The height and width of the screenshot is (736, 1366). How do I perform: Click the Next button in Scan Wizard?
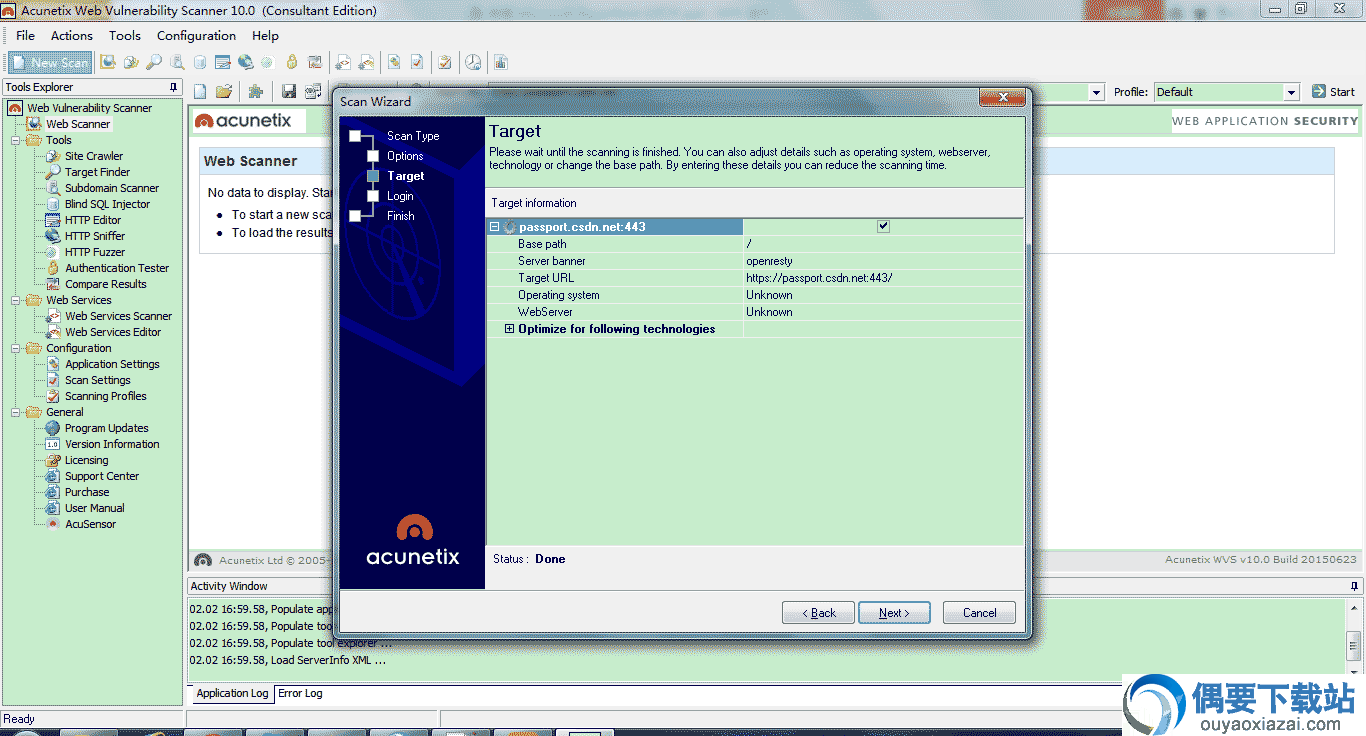tap(894, 613)
